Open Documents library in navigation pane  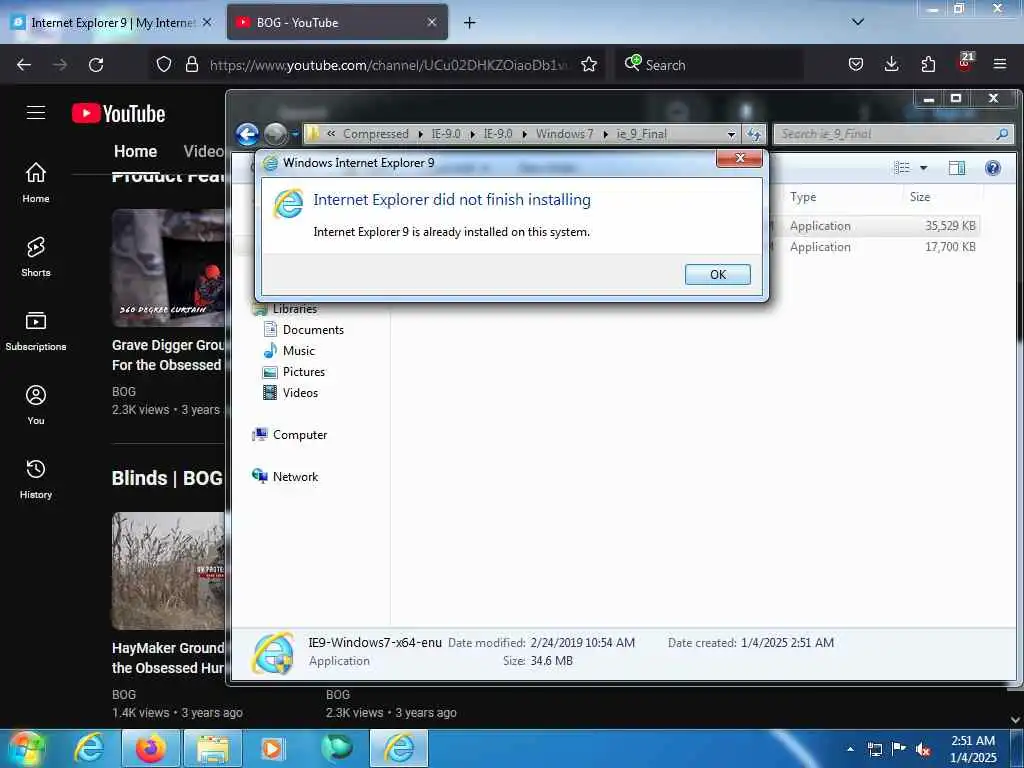(304, 330)
